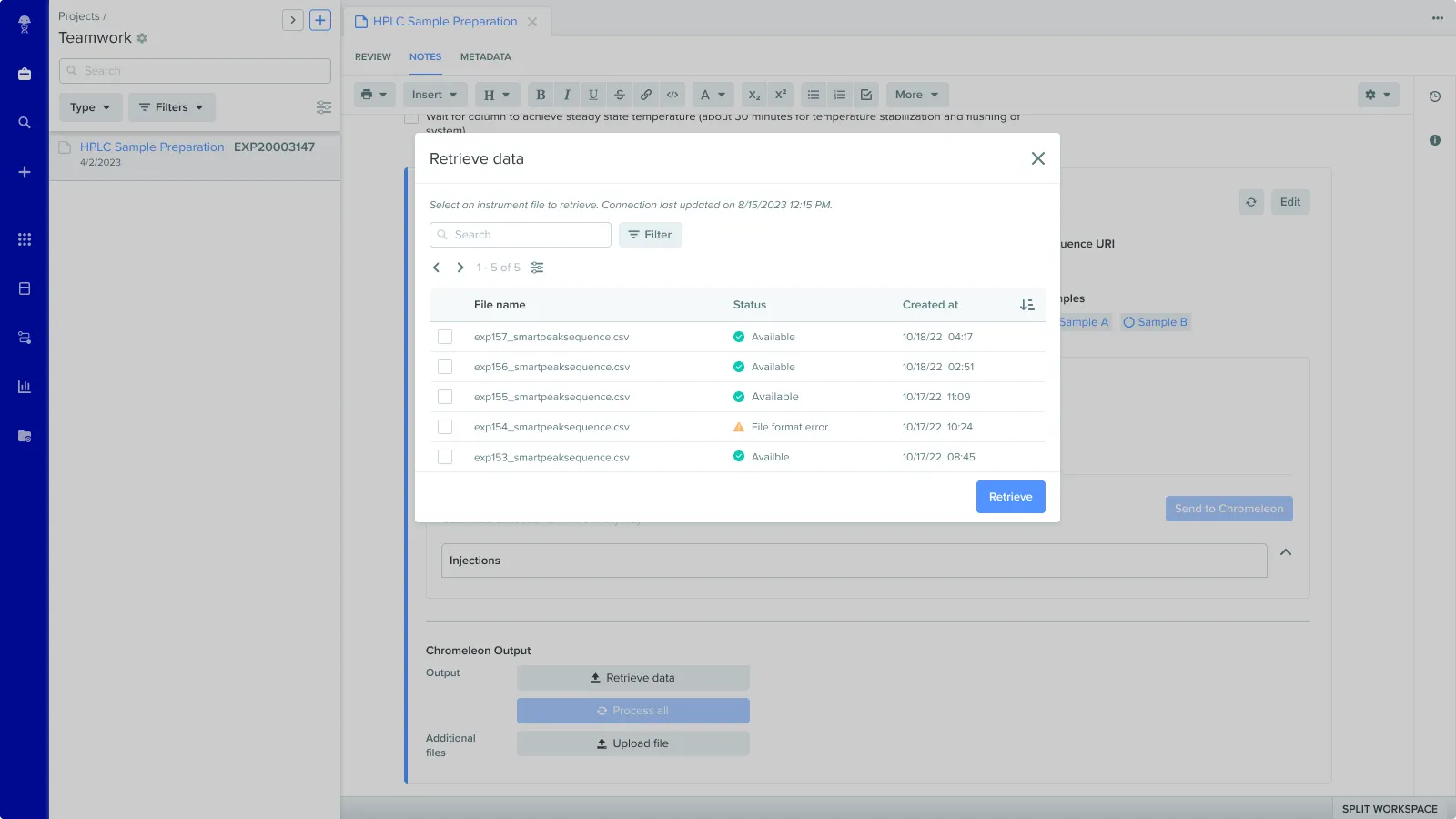Image resolution: width=1456 pixels, height=819 pixels.
Task: Apply superscript formatting
Action: click(781, 95)
